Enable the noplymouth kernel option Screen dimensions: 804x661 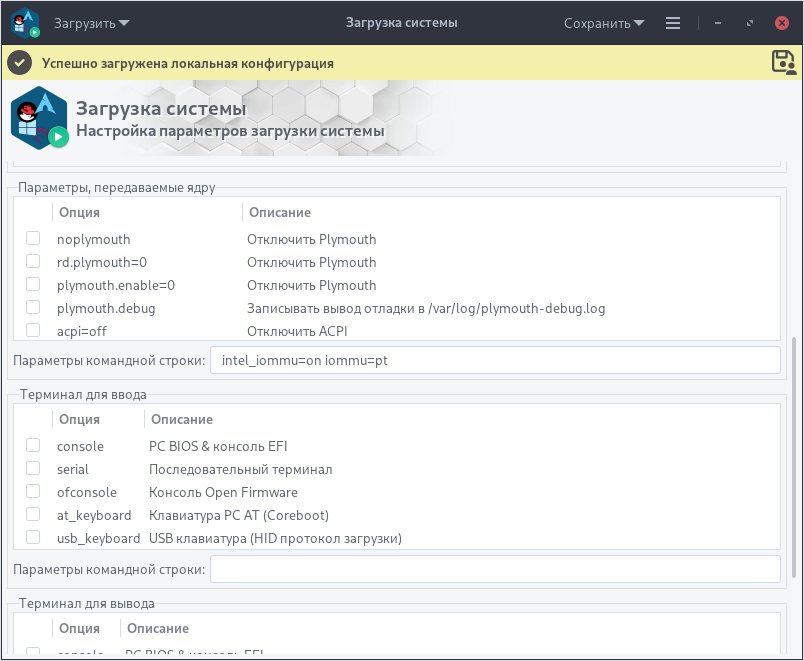tap(32, 238)
